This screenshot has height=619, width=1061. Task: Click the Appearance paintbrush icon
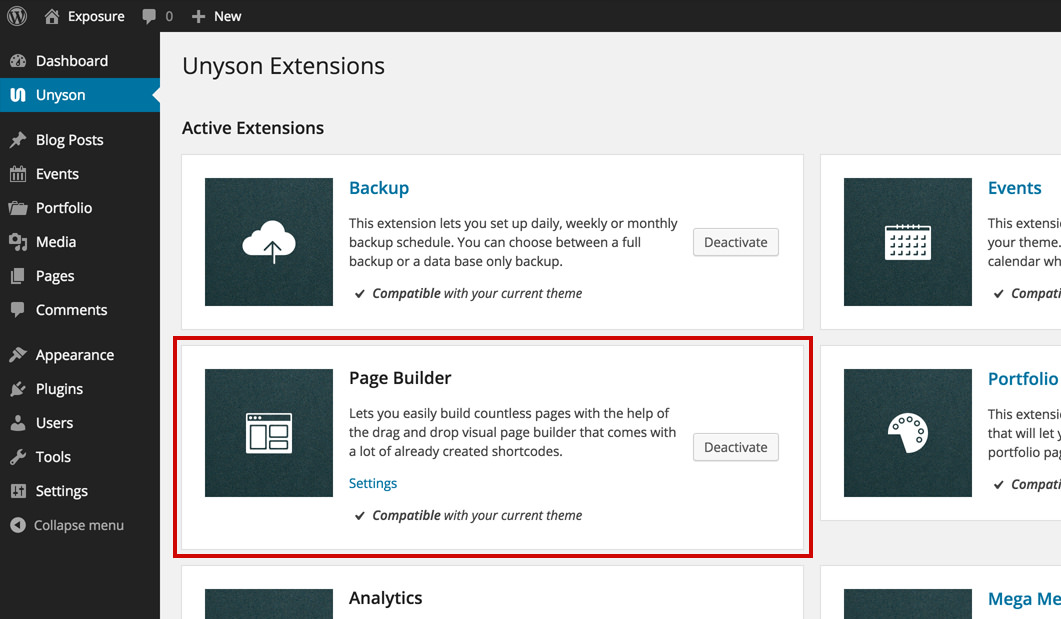coord(18,354)
